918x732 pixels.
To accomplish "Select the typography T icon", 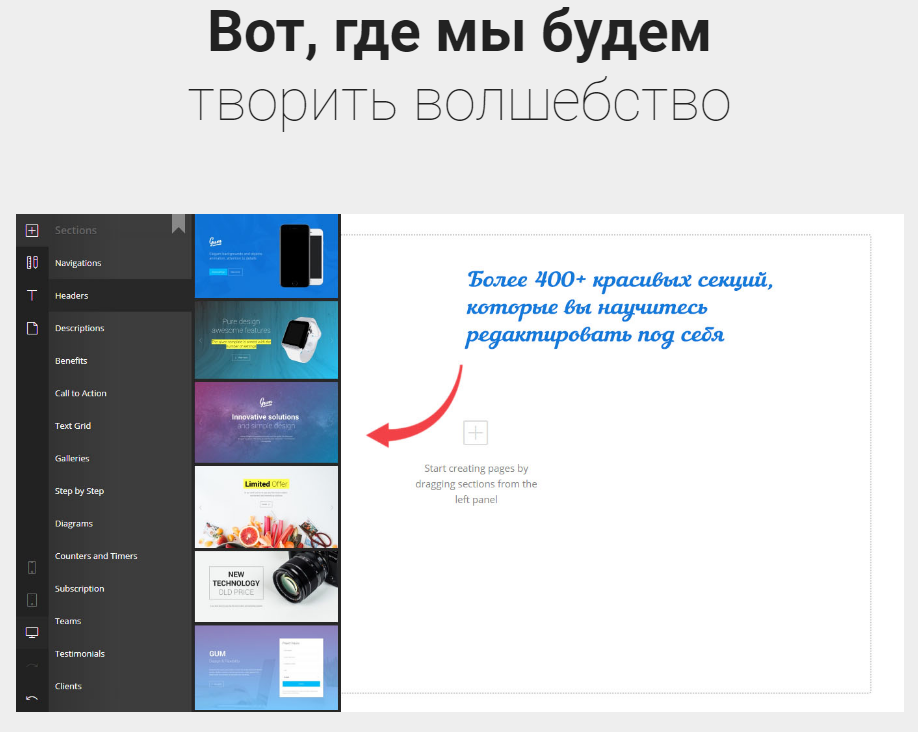I will click(32, 296).
